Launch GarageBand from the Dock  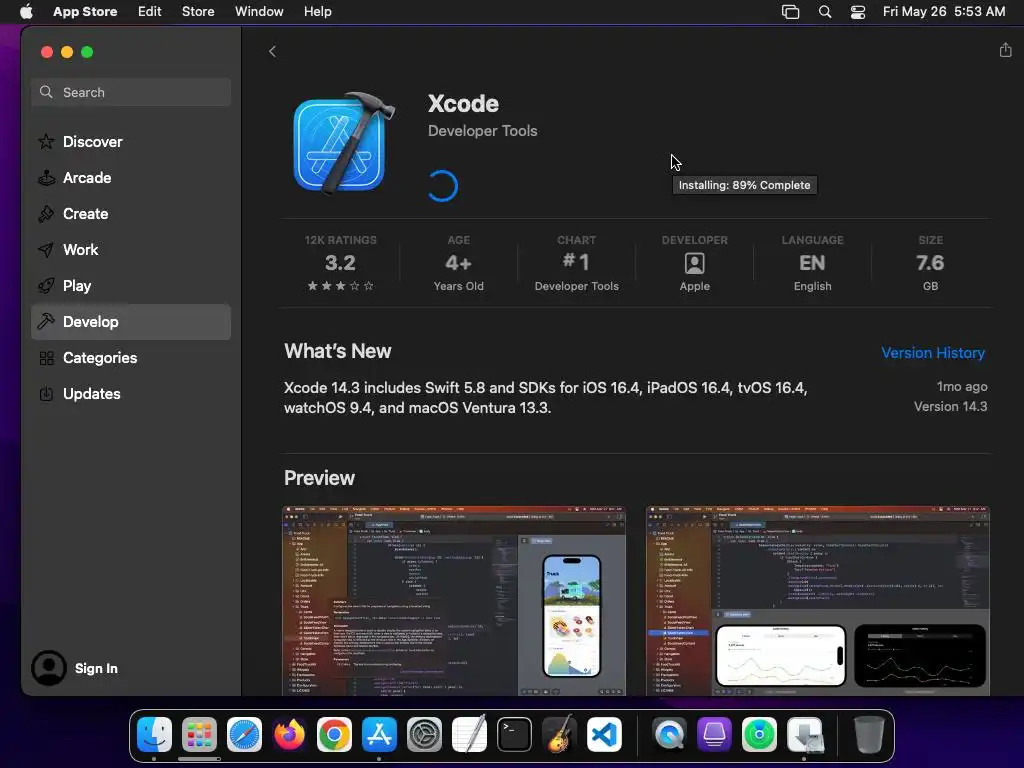[x=560, y=734]
